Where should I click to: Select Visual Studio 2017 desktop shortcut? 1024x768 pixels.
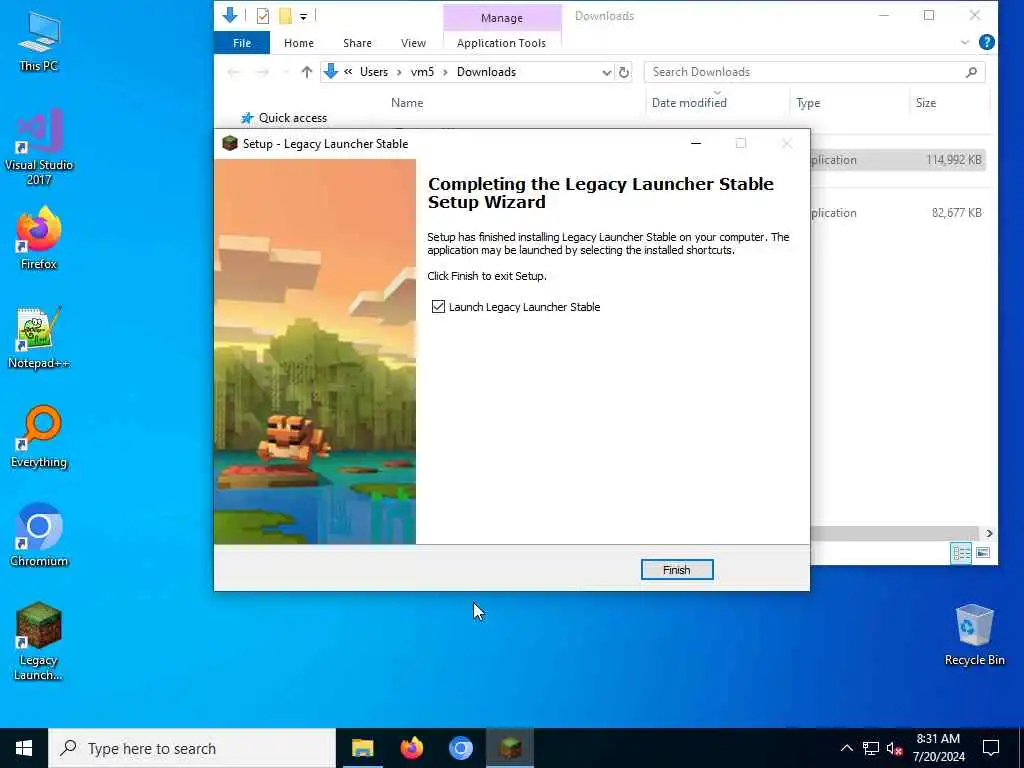click(39, 147)
